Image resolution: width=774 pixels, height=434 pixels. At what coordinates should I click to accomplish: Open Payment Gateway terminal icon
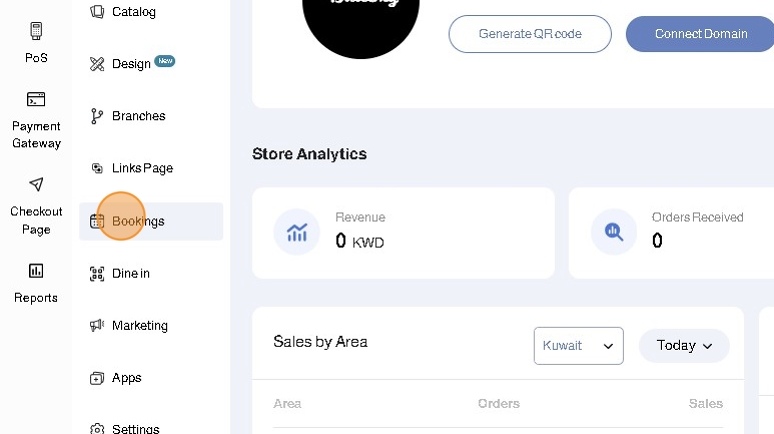click(x=36, y=99)
